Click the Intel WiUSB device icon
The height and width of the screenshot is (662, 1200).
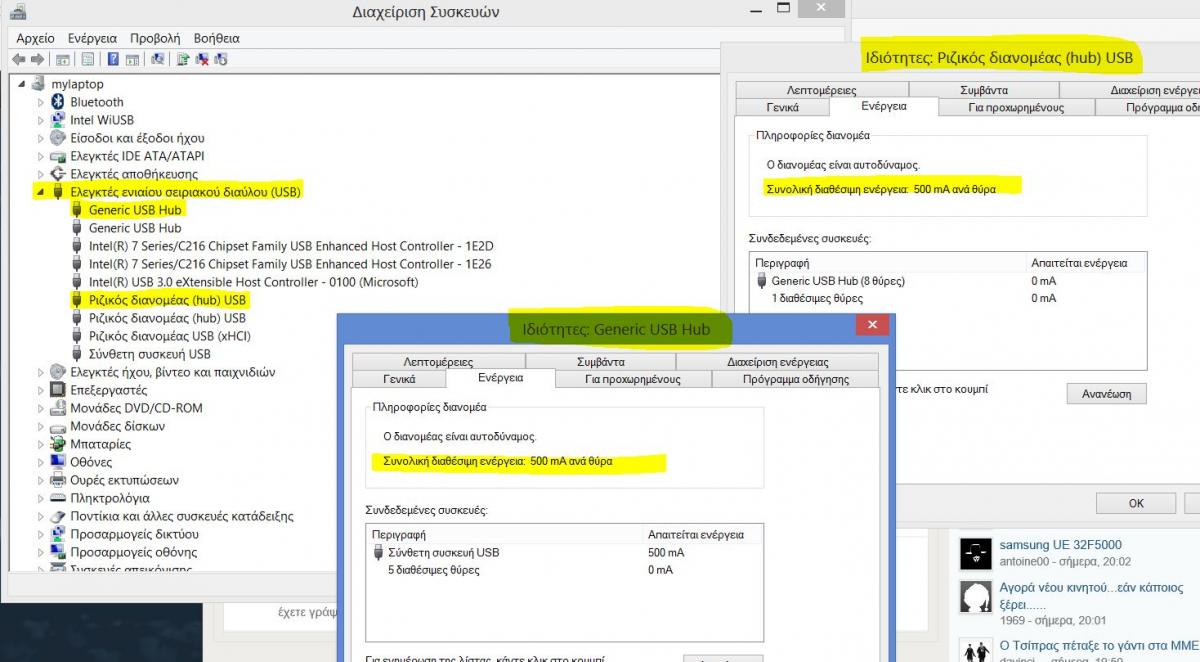(58, 120)
